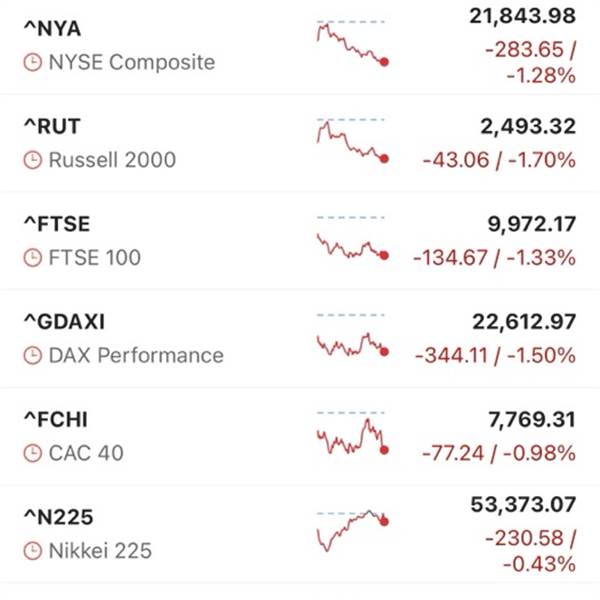Open the ^NYA sparkline chart
The width and height of the screenshot is (600, 600).
pos(352,42)
